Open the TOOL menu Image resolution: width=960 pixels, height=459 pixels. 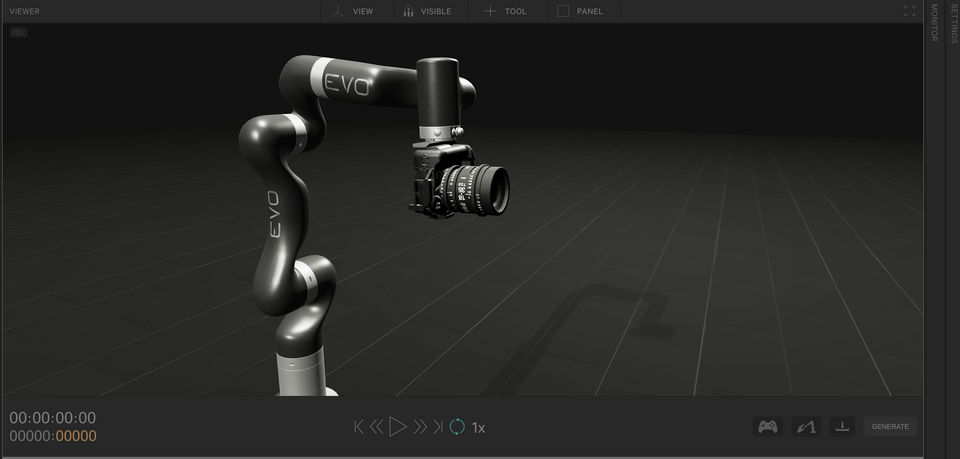(x=507, y=11)
